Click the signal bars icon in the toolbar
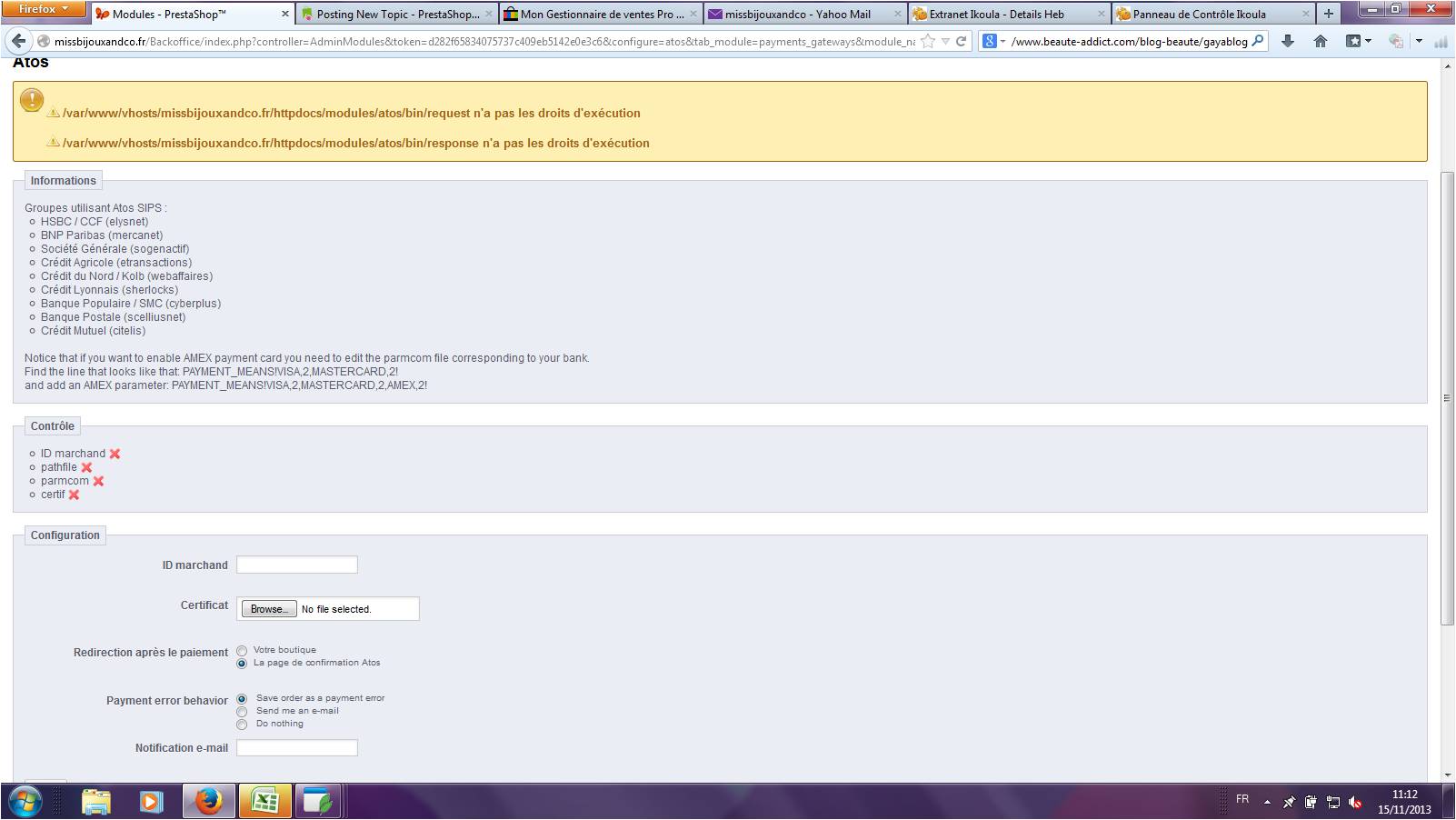 click(x=1441, y=41)
